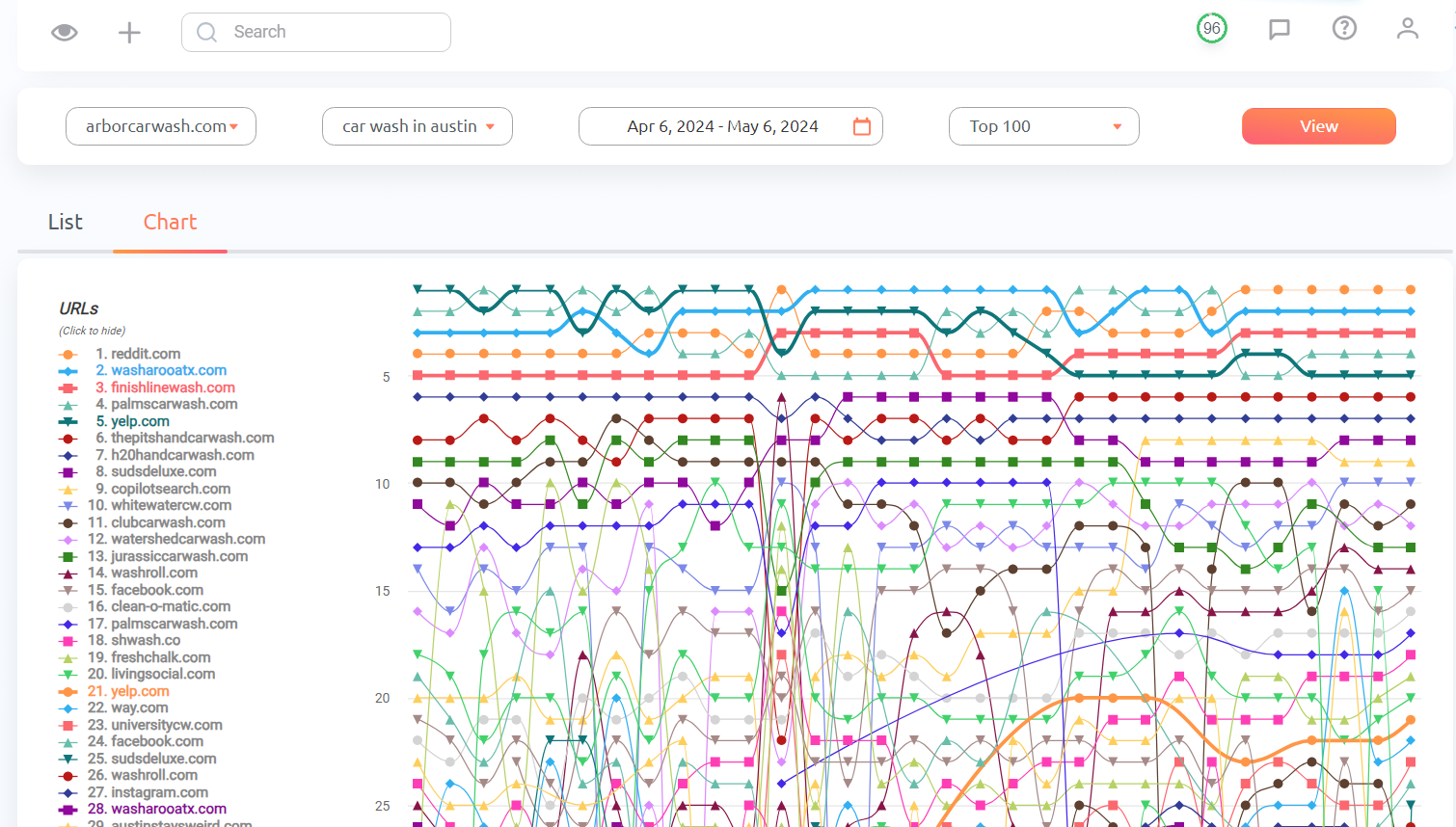Open the arborcarwash.com domain dropdown
The height and width of the screenshot is (827, 1456).
(161, 126)
